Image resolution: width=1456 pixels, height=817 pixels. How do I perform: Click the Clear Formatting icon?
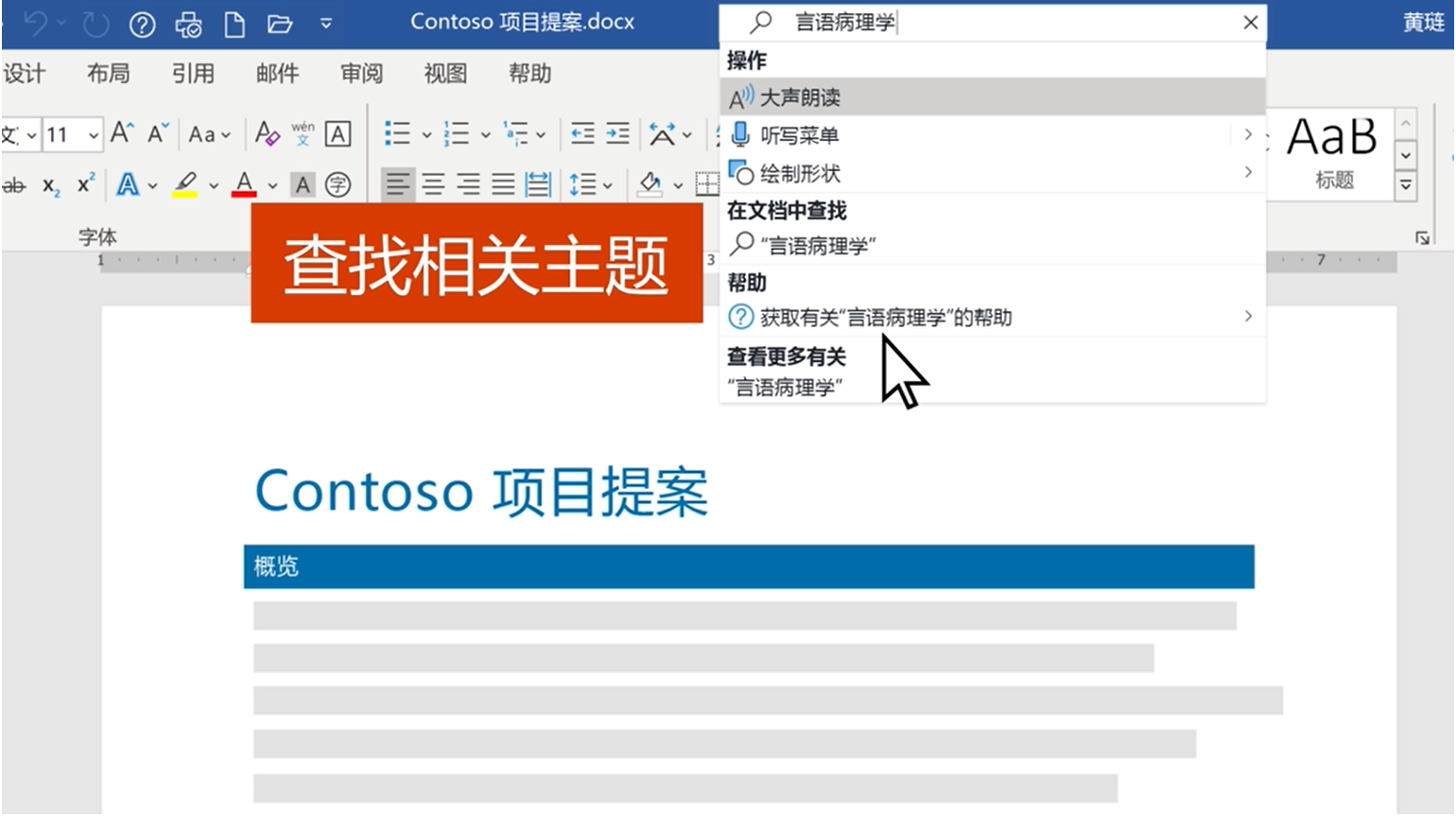pyautogui.click(x=268, y=133)
